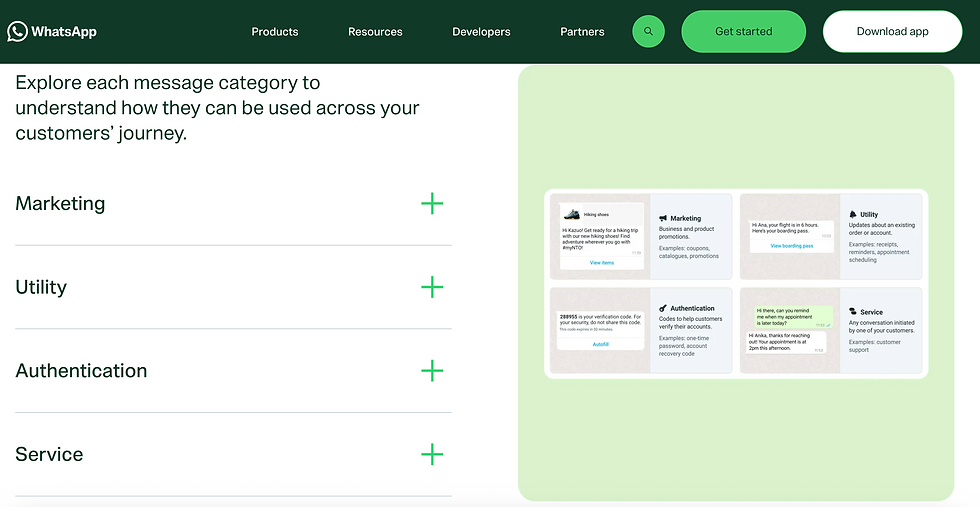Screen dimensions: 980x507
Task: Click the Utility bell icon in illustration
Action: click(x=852, y=214)
